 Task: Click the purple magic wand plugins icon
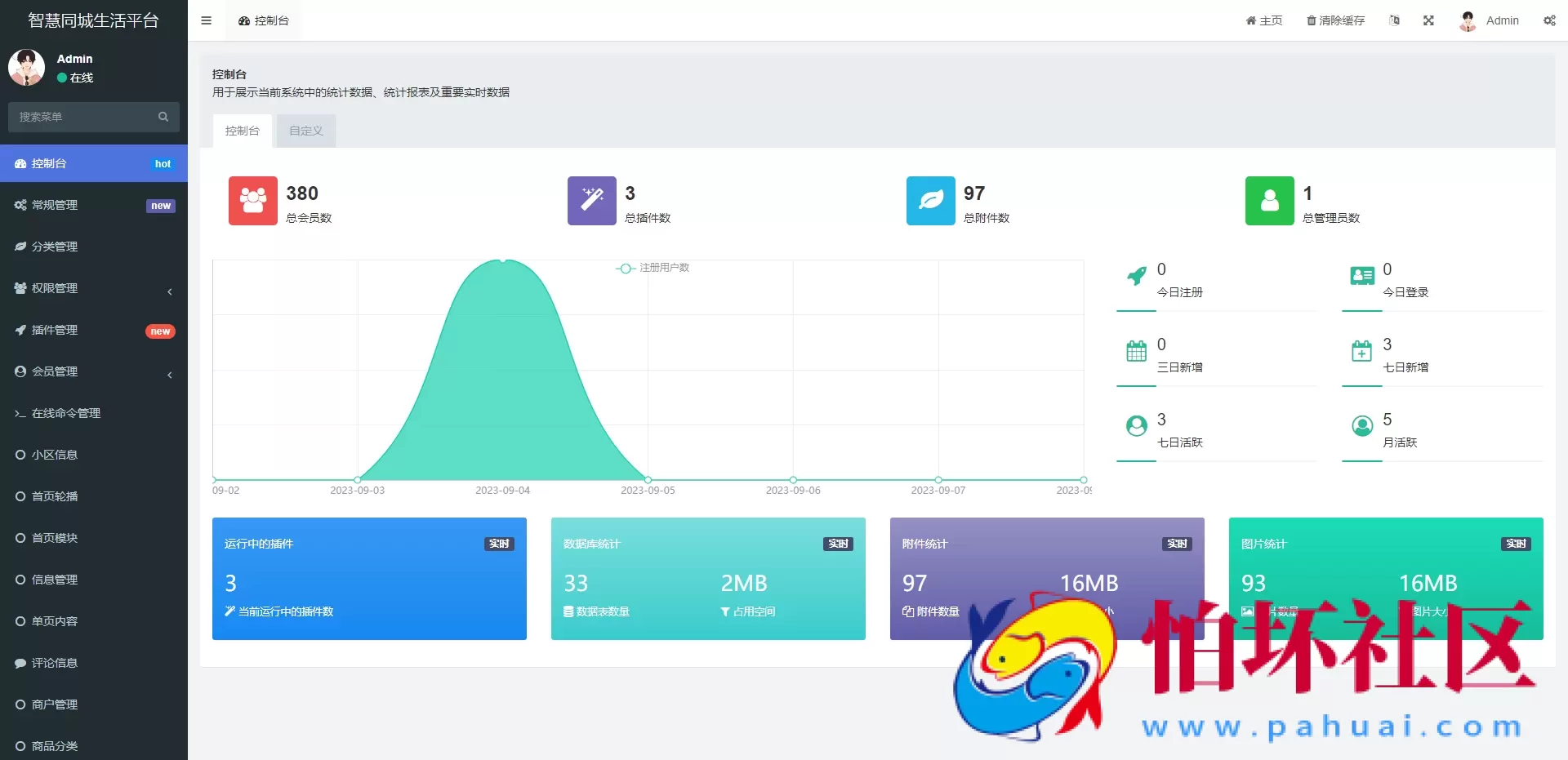point(591,201)
